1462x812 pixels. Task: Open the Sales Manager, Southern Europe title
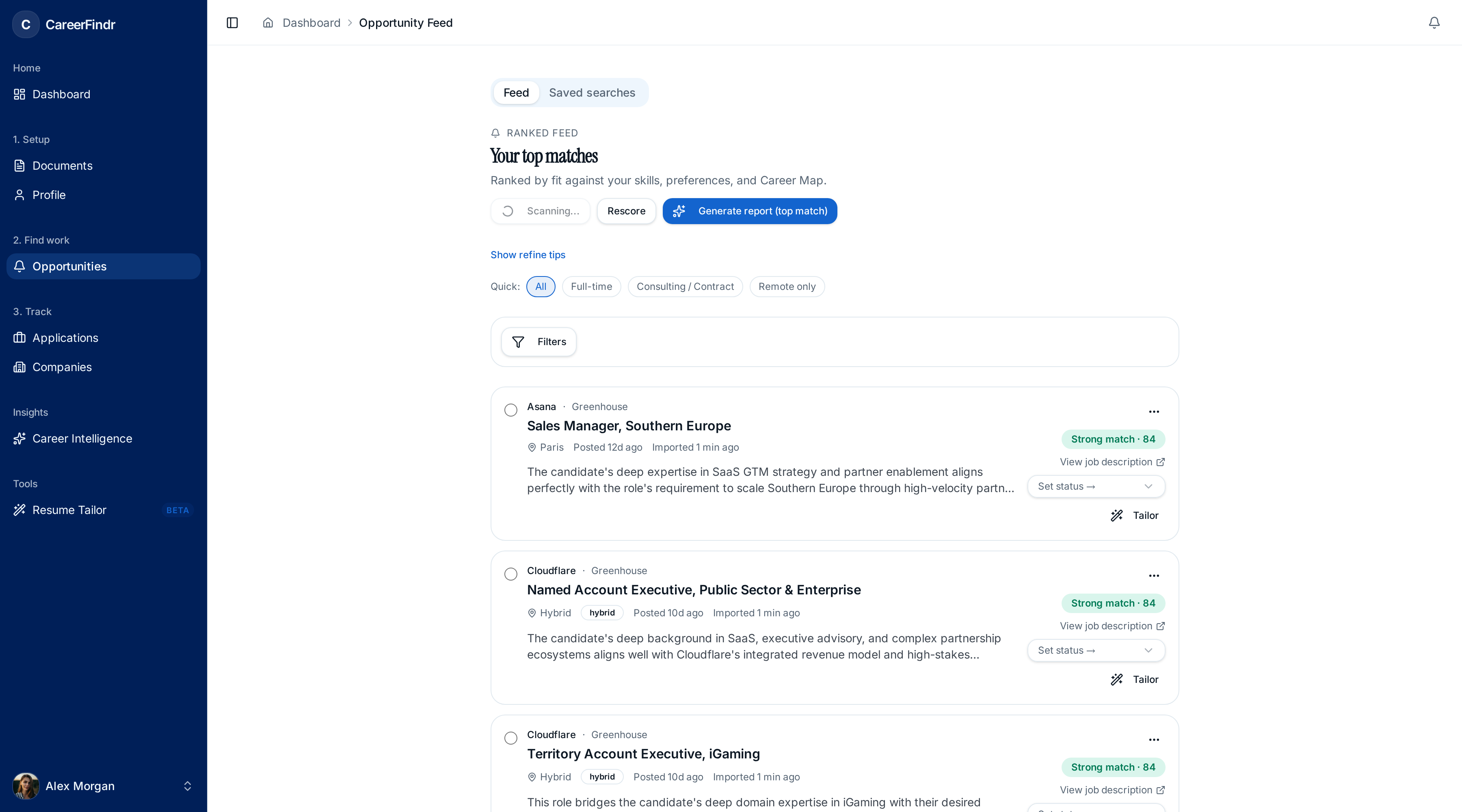[629, 425]
